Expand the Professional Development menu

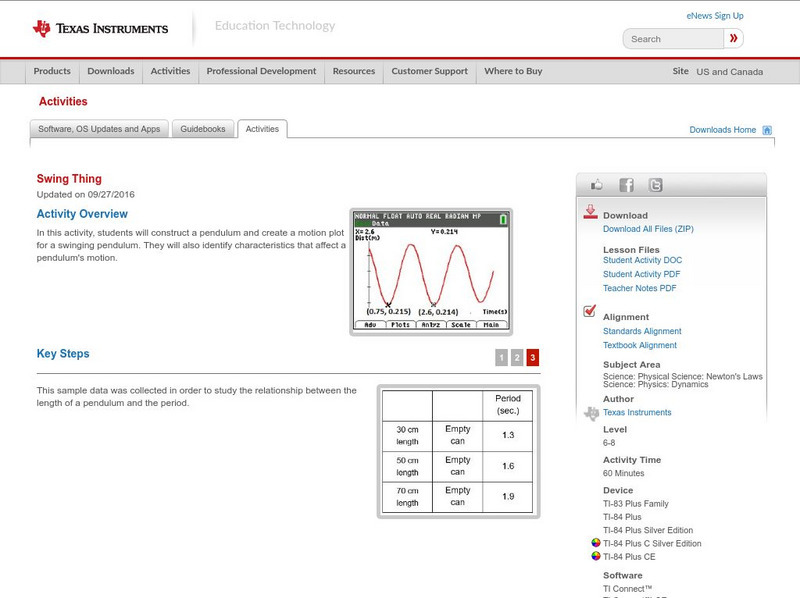(261, 71)
